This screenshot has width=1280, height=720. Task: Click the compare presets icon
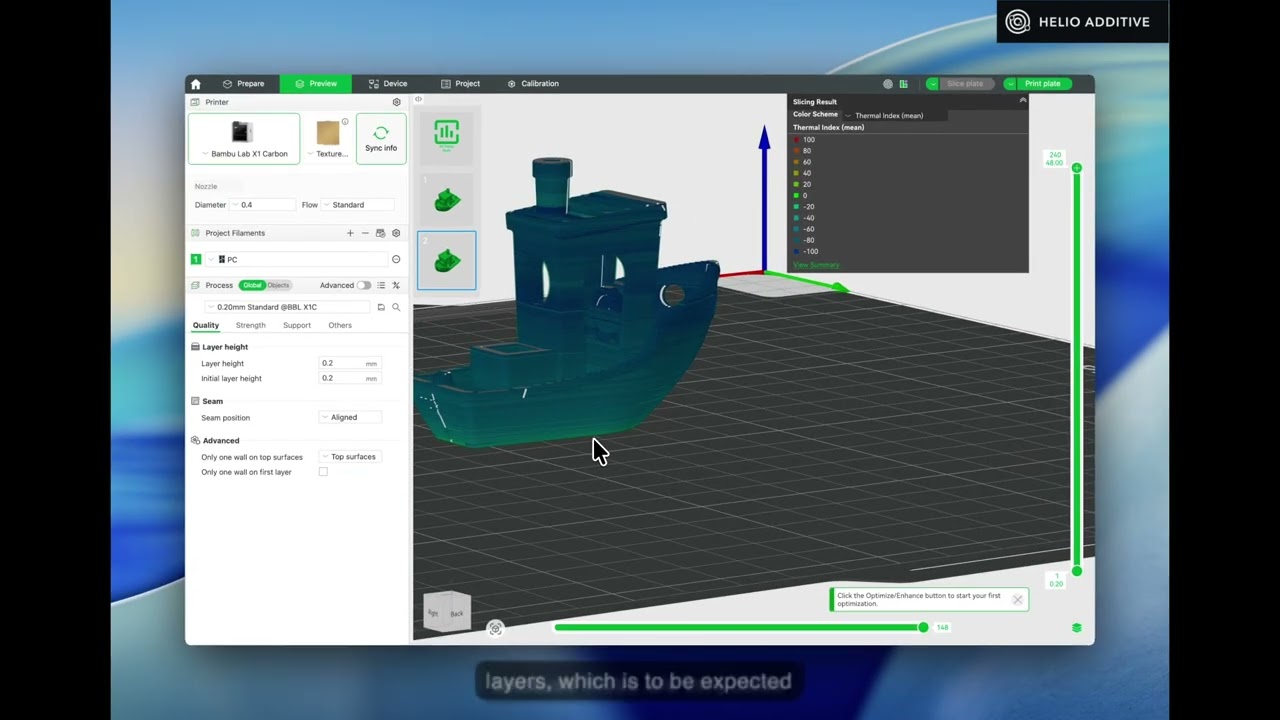click(396, 285)
